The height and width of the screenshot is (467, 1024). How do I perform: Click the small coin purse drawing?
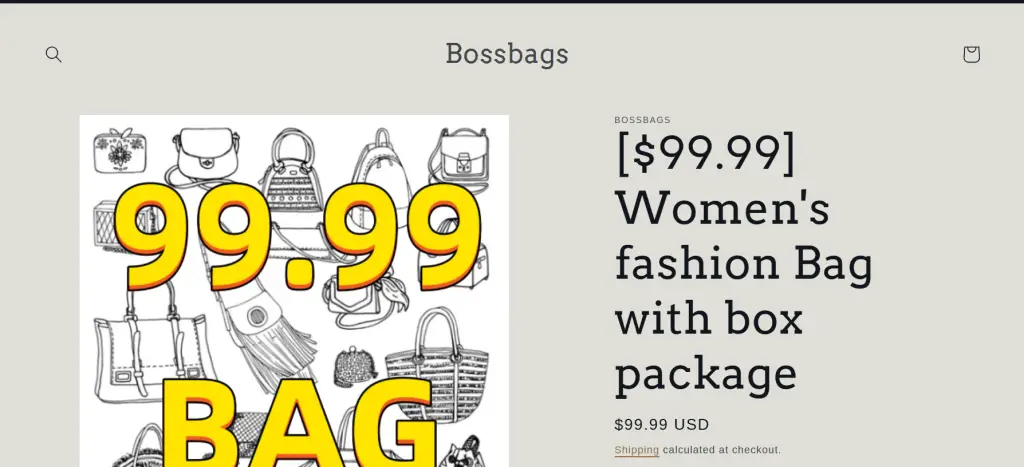pos(355,365)
